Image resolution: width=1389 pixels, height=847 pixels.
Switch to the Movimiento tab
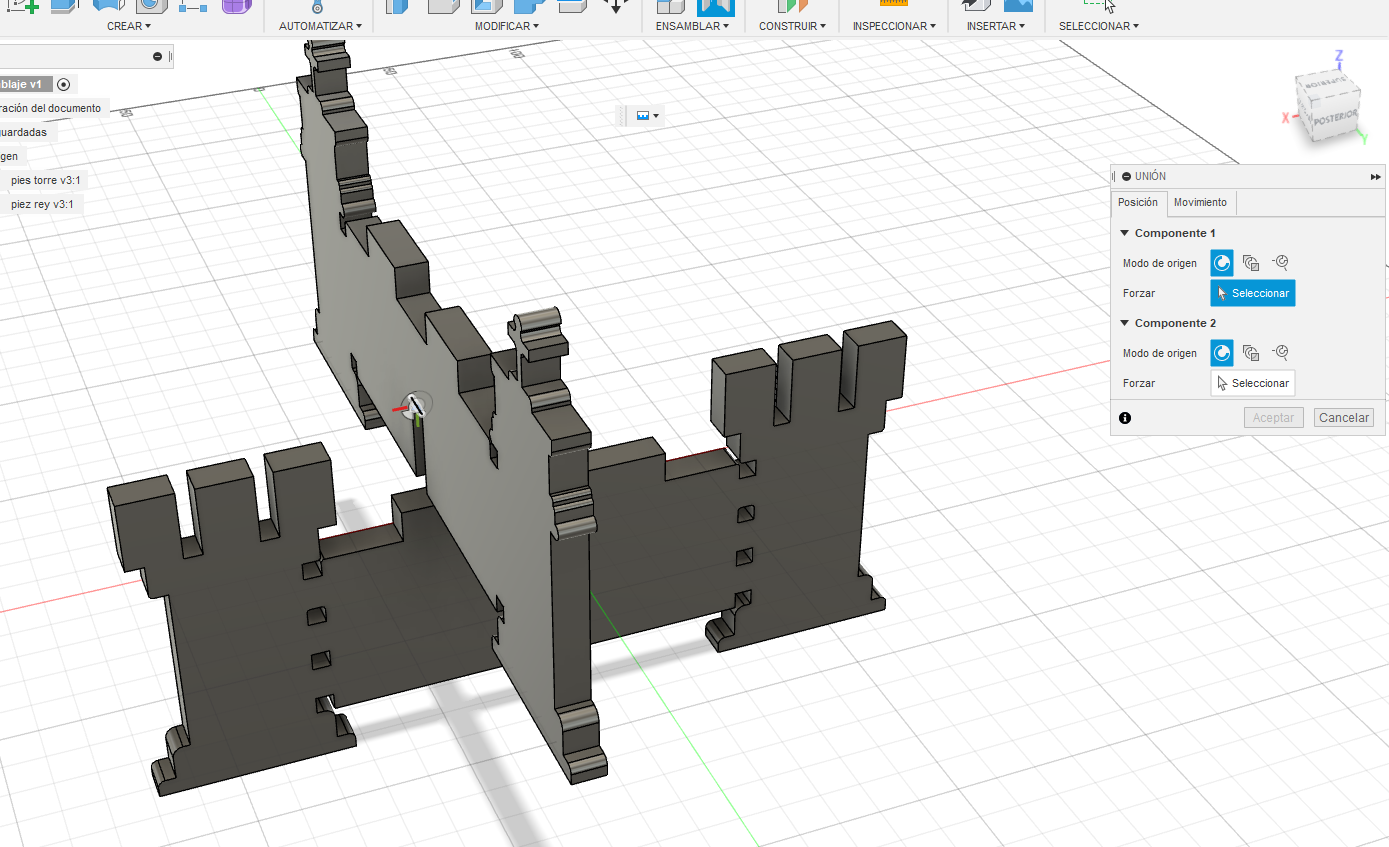click(1200, 202)
